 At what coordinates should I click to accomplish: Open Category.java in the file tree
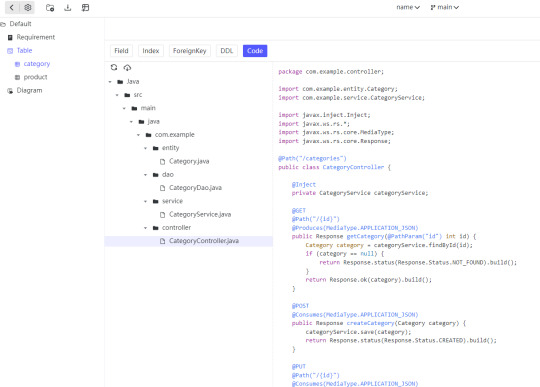[189, 161]
